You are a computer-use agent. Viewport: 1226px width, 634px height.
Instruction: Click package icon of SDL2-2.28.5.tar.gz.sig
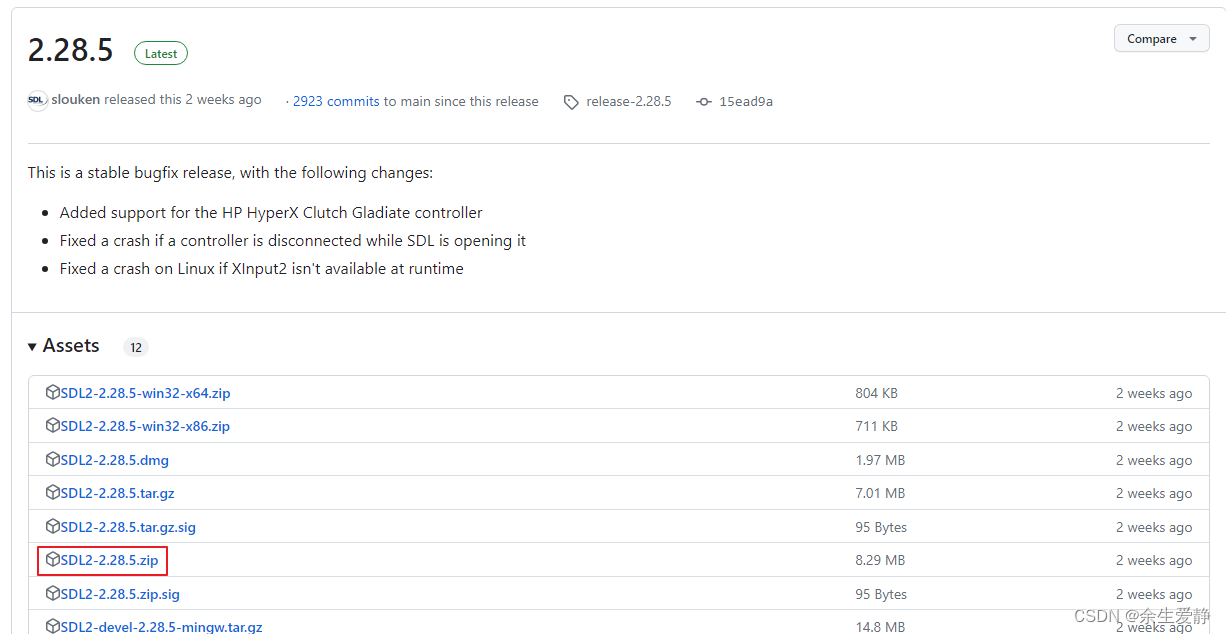(53, 527)
